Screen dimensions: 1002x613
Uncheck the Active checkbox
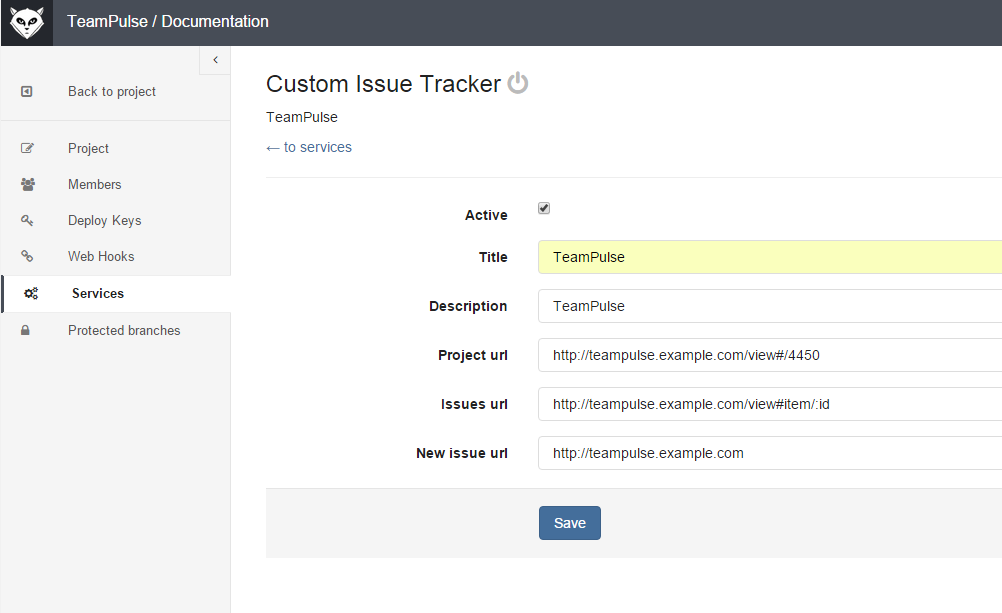tap(544, 208)
